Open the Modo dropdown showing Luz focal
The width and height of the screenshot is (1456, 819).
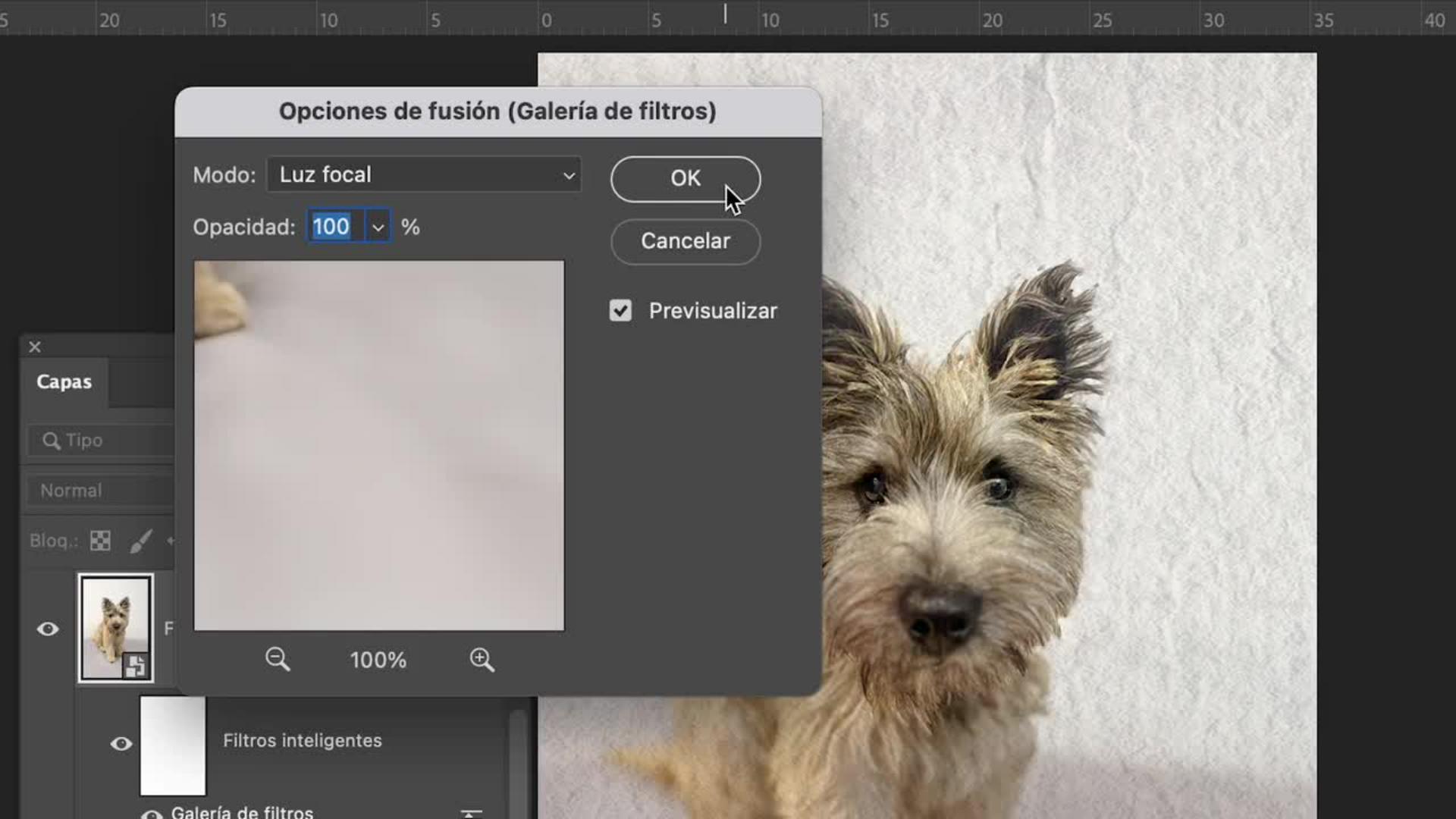pos(424,175)
